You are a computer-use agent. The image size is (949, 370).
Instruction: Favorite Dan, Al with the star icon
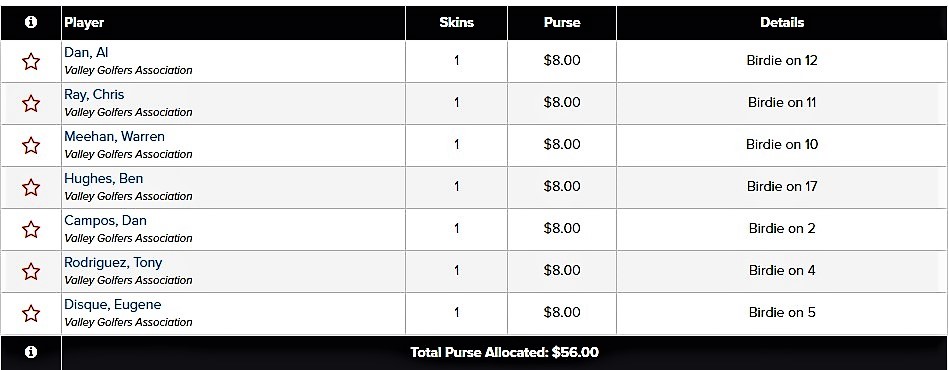31,61
